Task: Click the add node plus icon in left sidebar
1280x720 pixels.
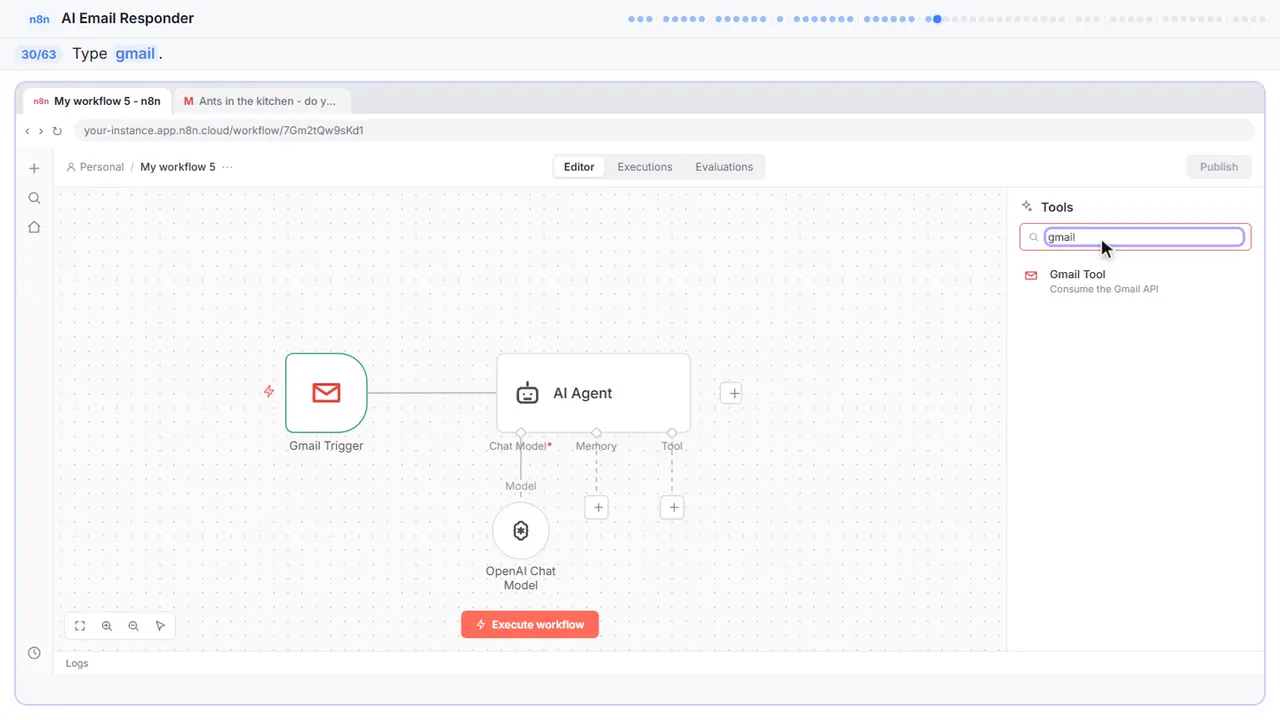Action: click(34, 168)
